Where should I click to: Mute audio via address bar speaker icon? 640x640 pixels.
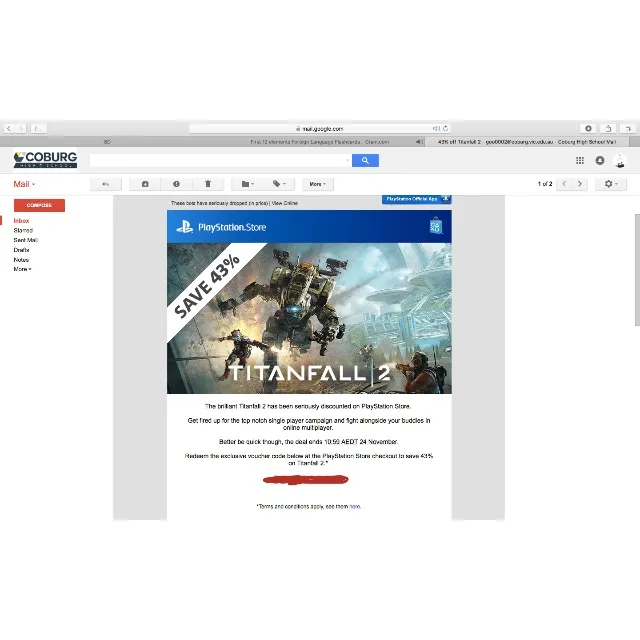(436, 128)
